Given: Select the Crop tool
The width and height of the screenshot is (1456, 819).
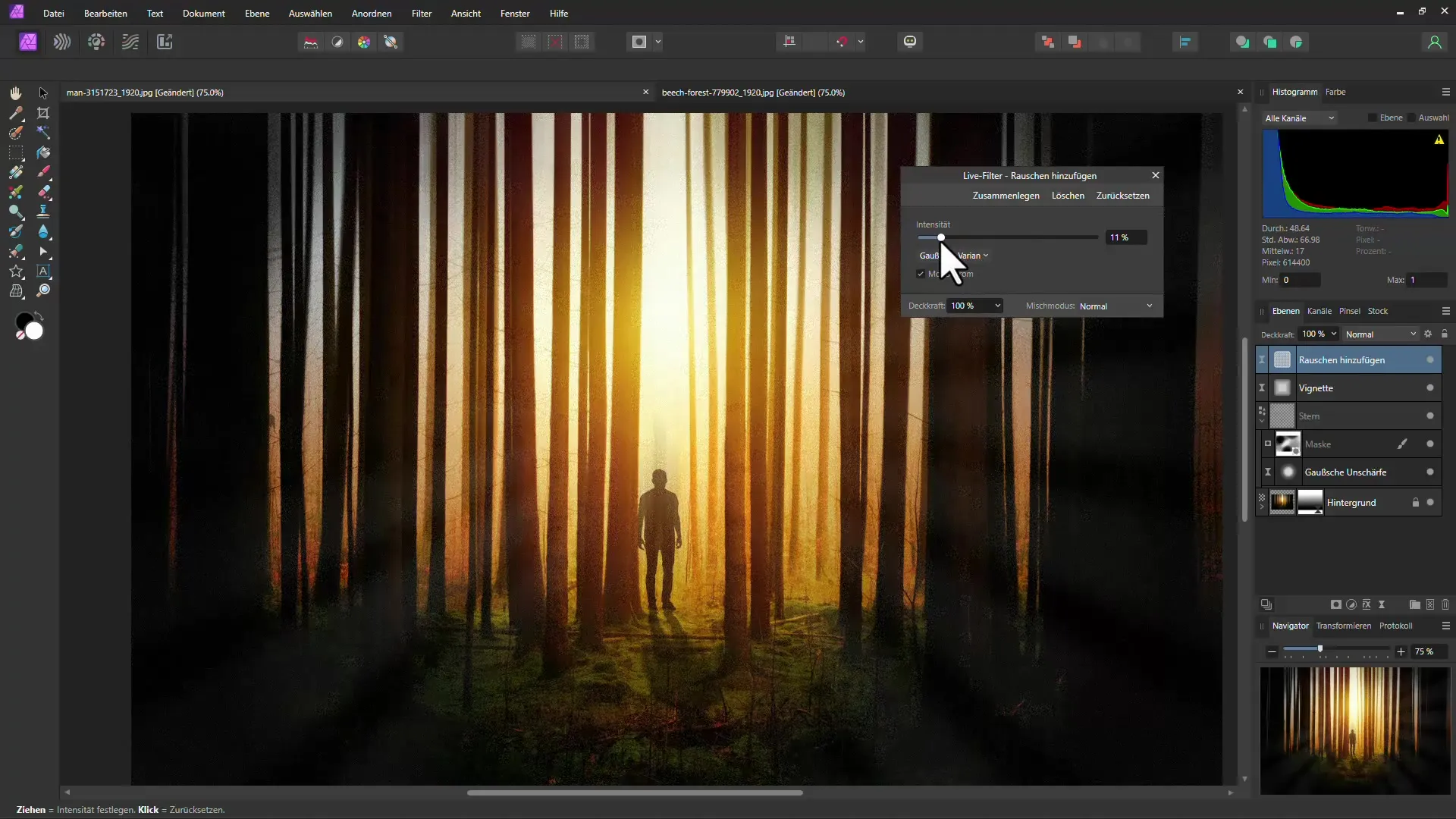Looking at the screenshot, I should [x=43, y=112].
